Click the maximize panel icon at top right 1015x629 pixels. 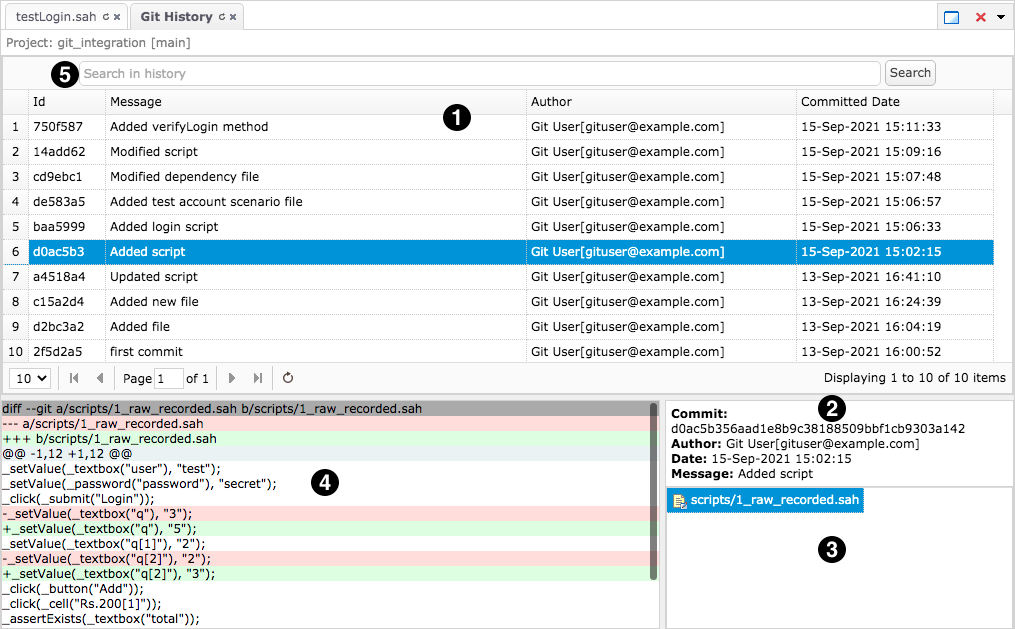[x=952, y=17]
